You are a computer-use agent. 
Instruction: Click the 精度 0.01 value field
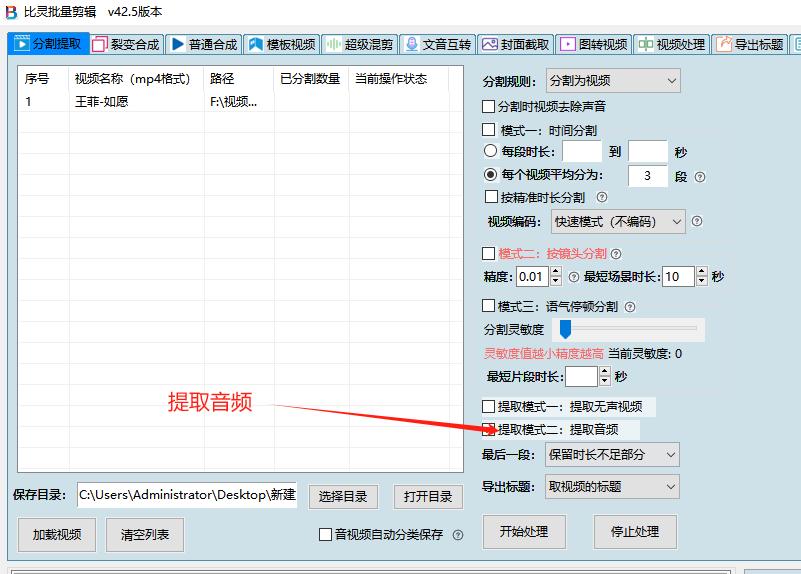[533, 277]
